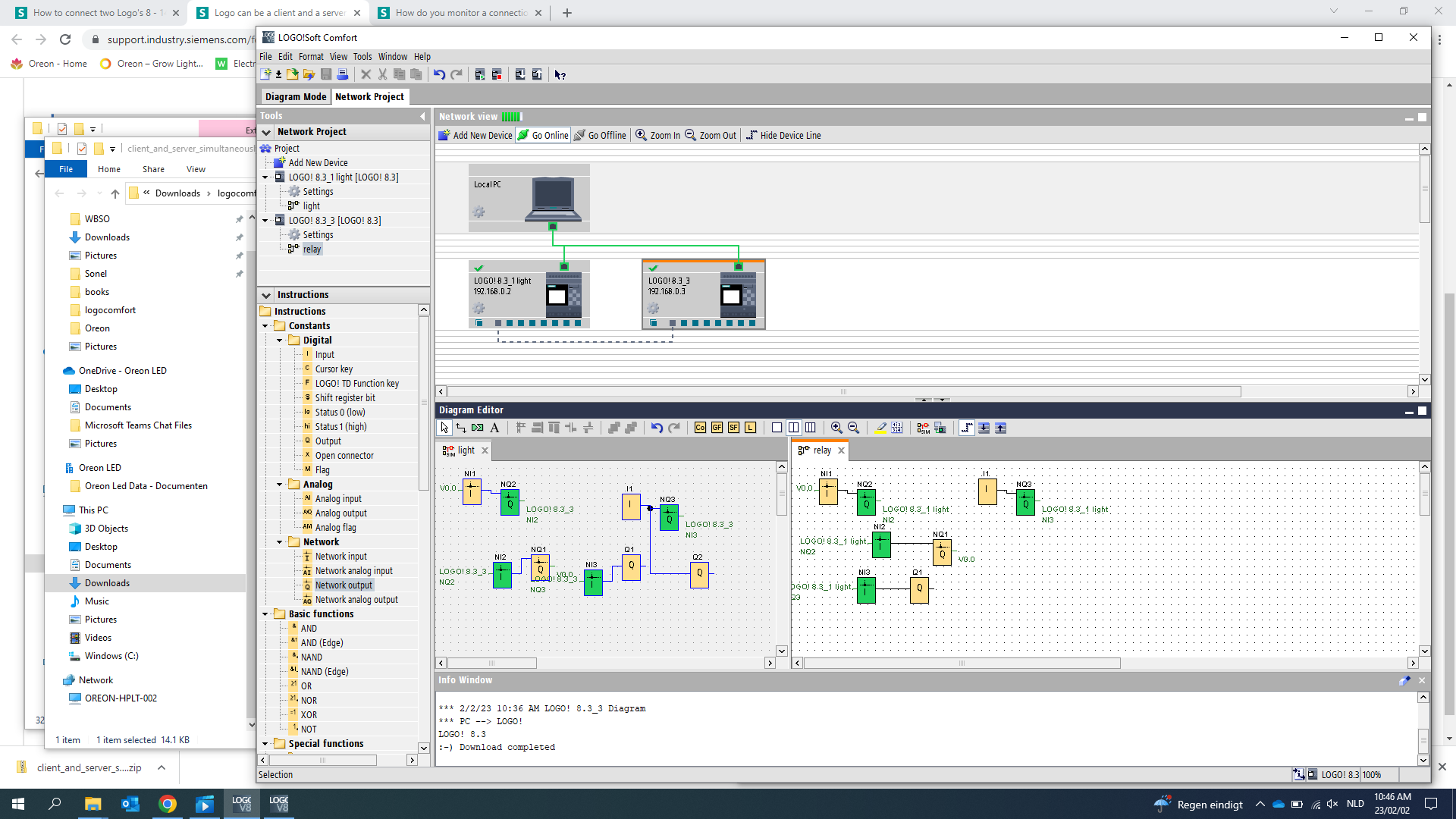
Task: Collapse the LOGO! 8.3_1 light device node
Action: [x=265, y=177]
